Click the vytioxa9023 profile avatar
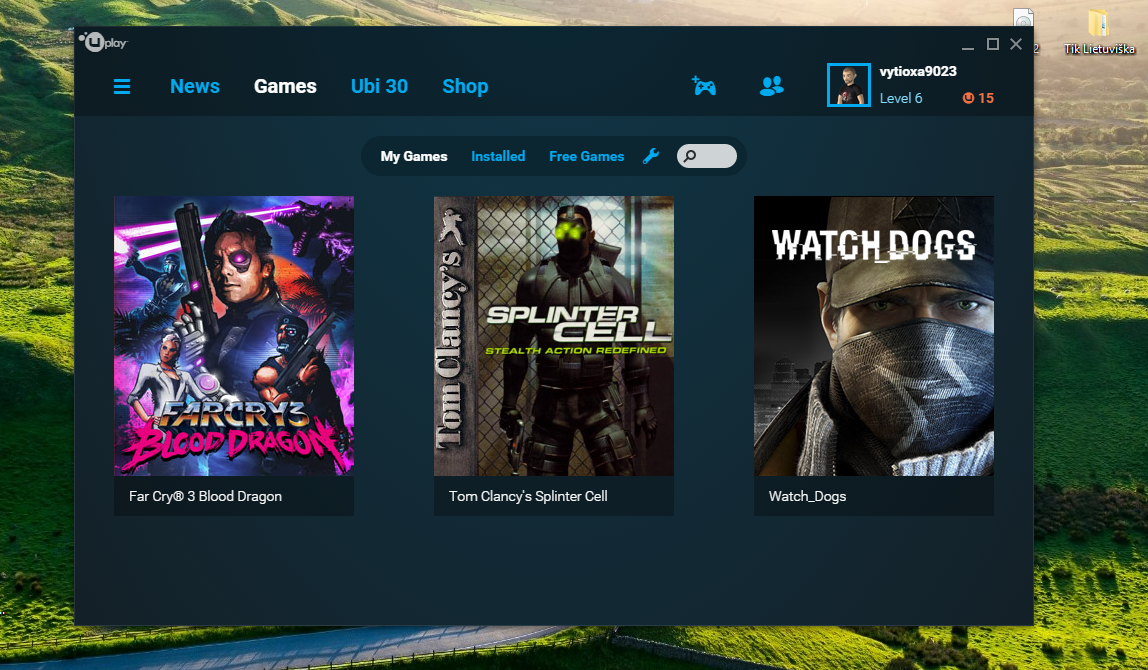The width and height of the screenshot is (1148, 670). click(849, 85)
